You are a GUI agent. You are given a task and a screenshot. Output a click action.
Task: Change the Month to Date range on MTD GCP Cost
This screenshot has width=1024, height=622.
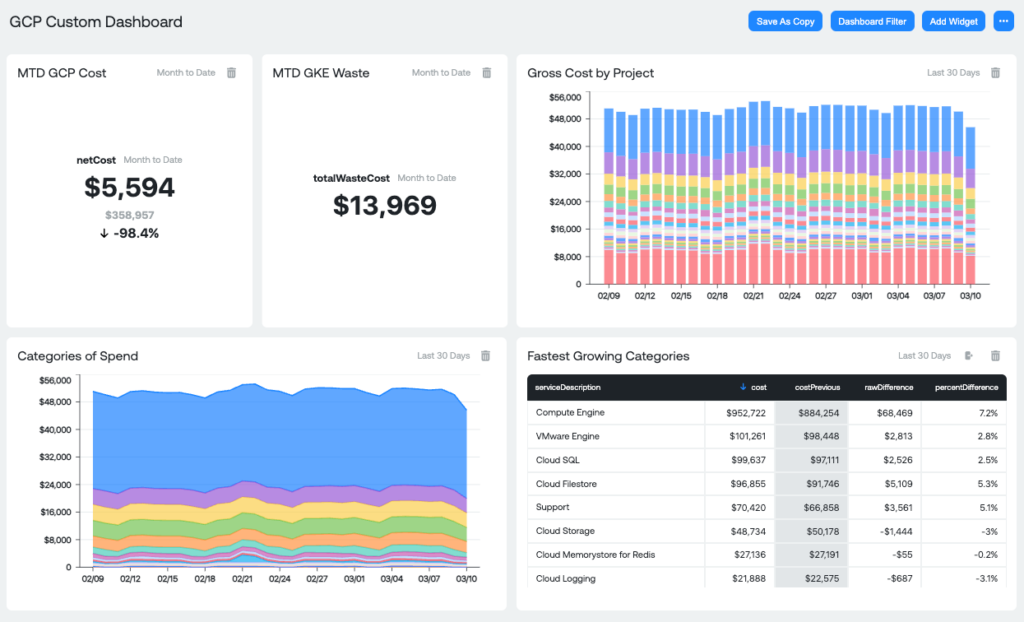coord(186,72)
